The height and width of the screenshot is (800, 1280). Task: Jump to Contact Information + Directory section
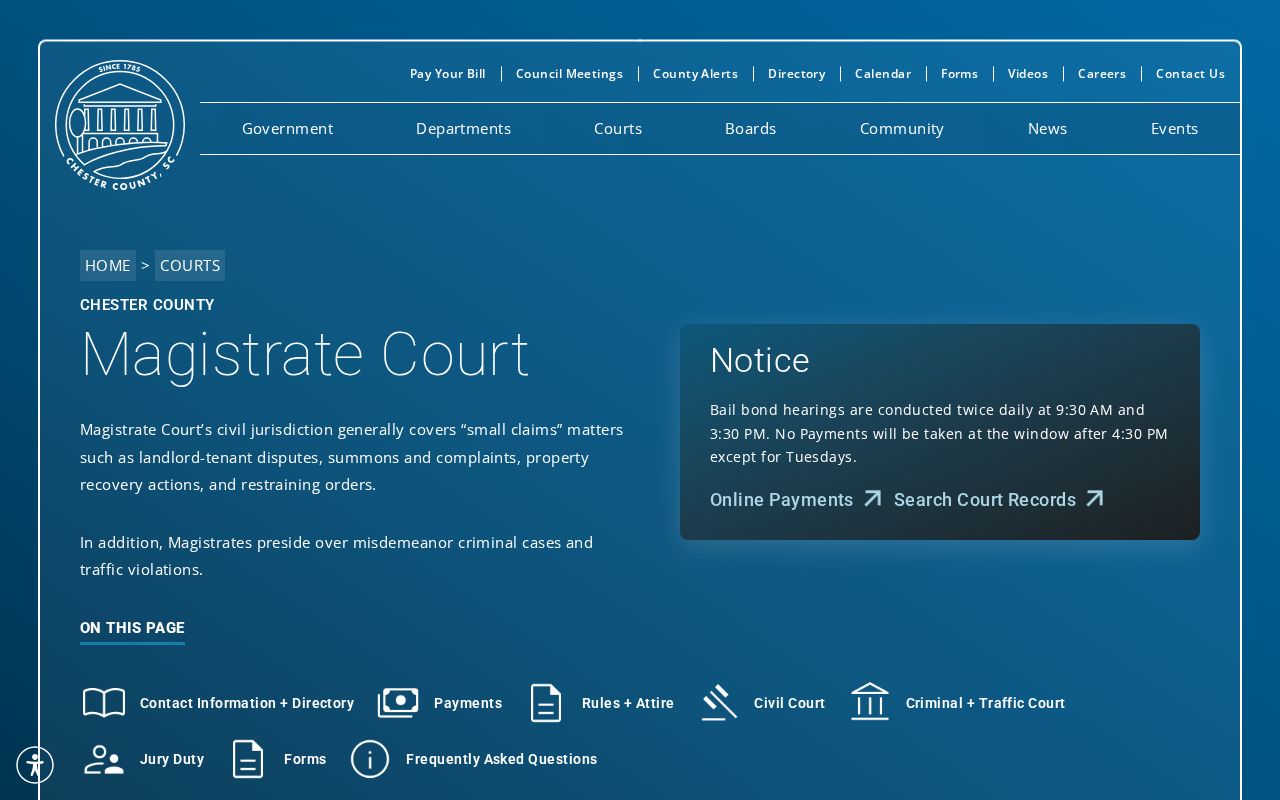pyautogui.click(x=247, y=703)
